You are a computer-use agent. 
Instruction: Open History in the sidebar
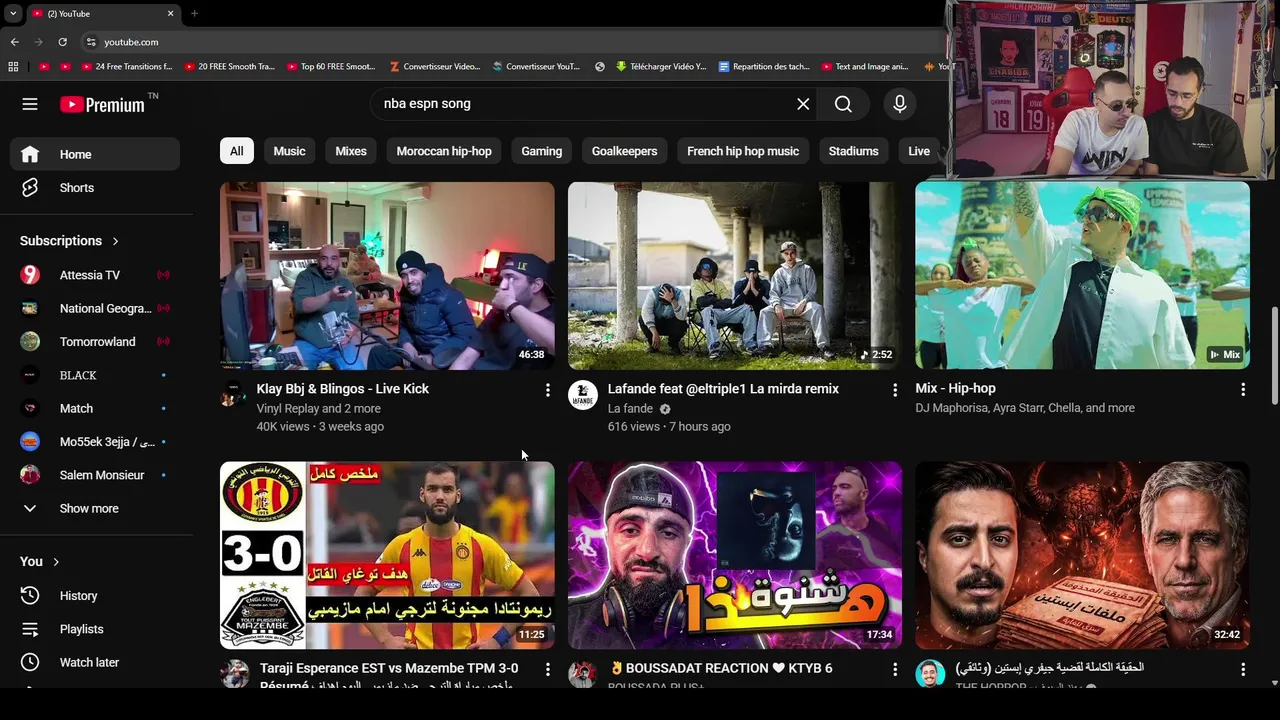(x=95, y=596)
